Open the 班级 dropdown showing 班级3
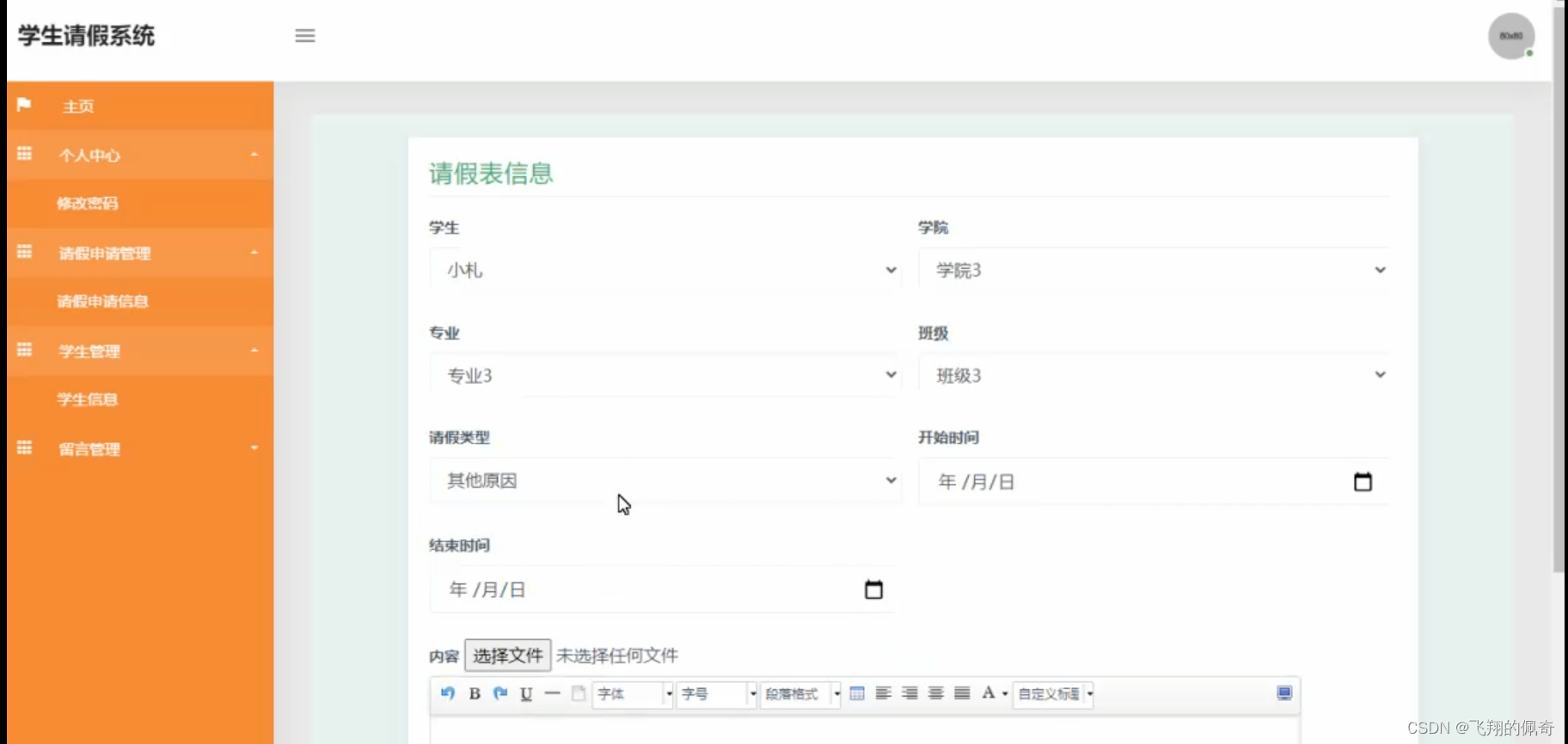Image resolution: width=1568 pixels, height=744 pixels. pos(1154,375)
